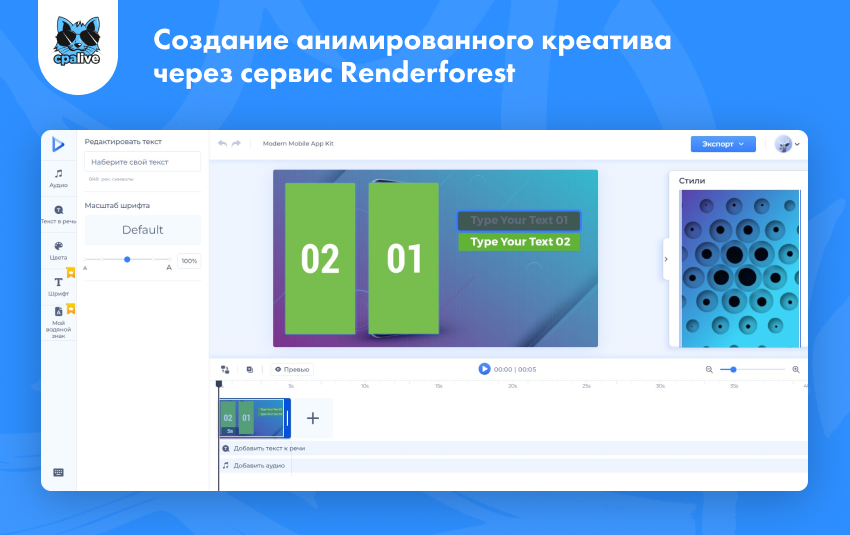Click the Modern Mobile App Kit project title
This screenshot has width=850, height=535.
coord(298,144)
